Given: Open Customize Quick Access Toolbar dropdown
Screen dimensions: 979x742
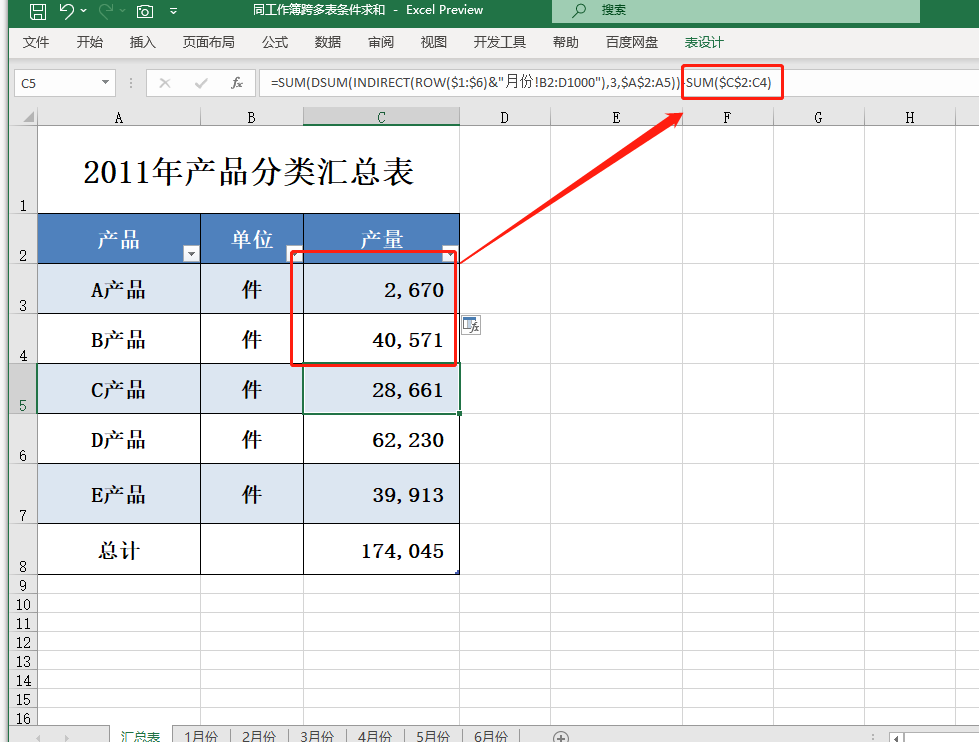Looking at the screenshot, I should (173, 11).
